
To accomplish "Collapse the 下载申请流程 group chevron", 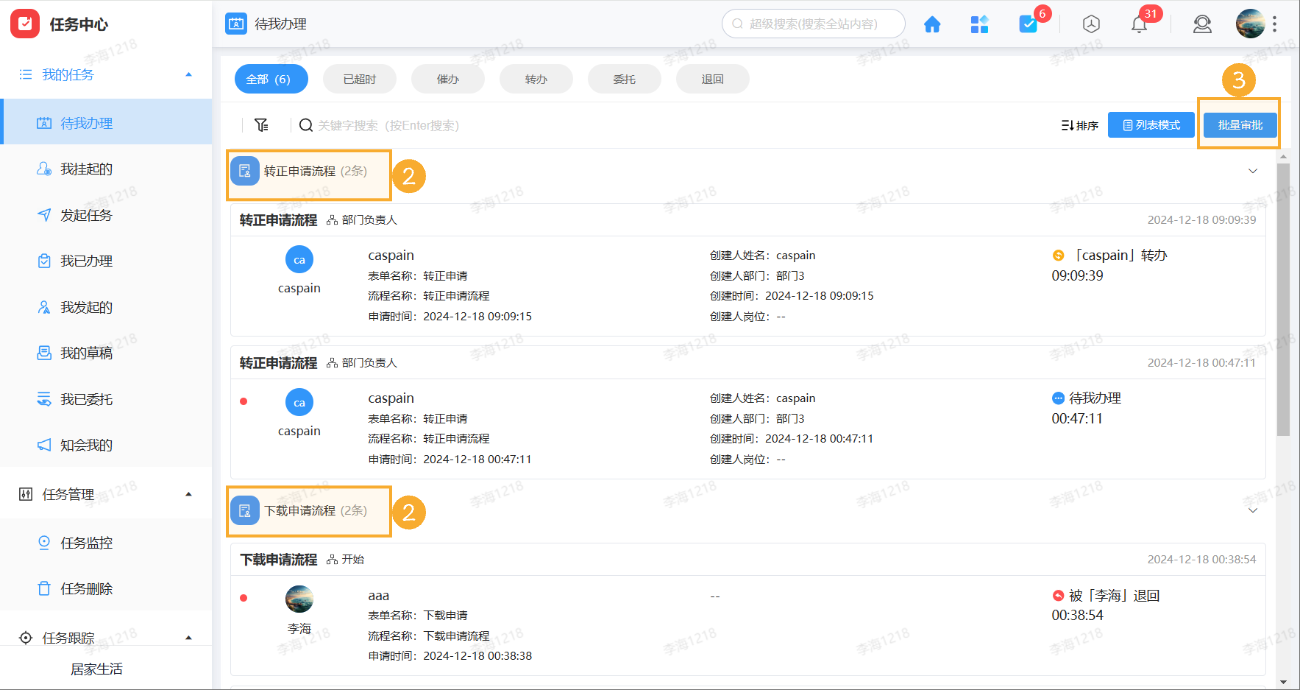I will click(x=1252, y=510).
